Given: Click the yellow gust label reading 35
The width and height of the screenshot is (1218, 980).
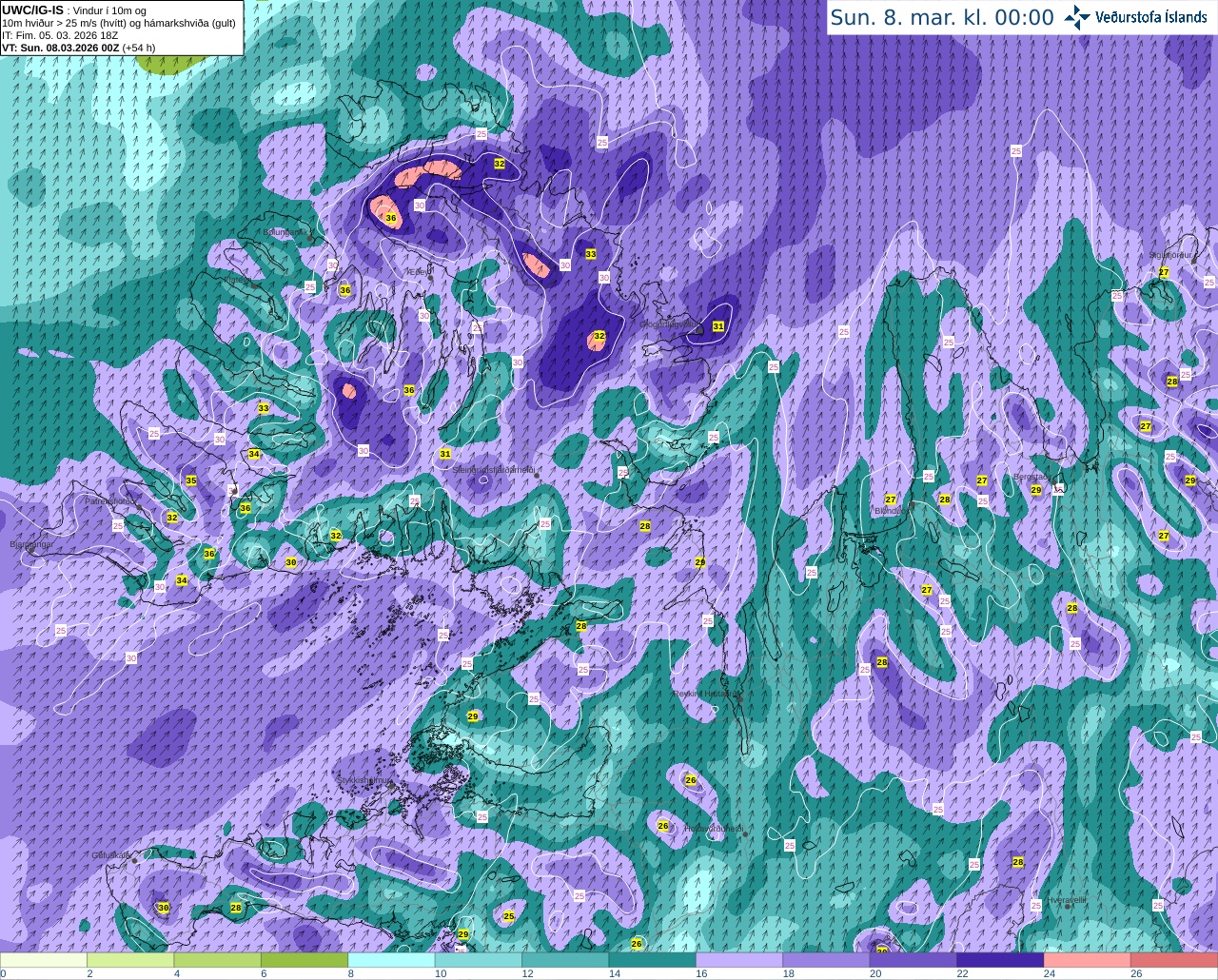Looking at the screenshot, I should pos(191,480).
